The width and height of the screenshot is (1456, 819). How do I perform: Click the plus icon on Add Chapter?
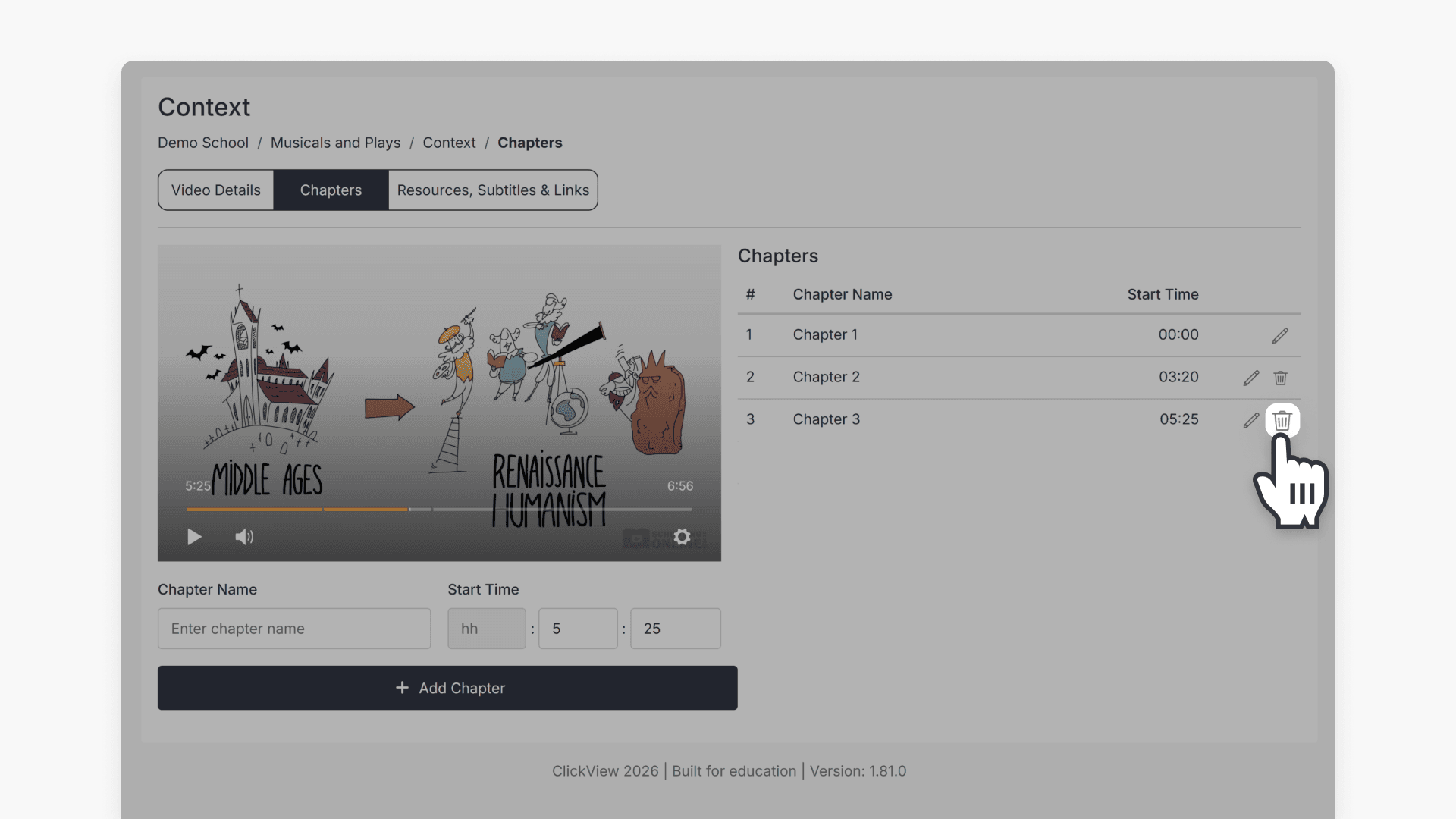(401, 688)
